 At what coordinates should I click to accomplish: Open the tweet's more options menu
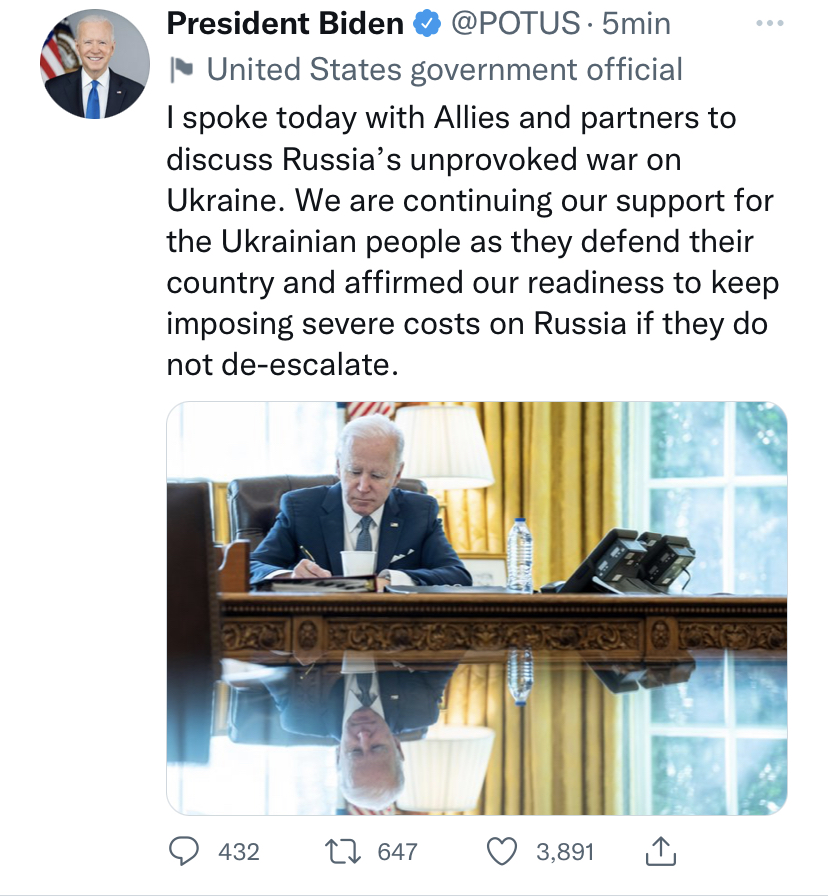(770, 24)
